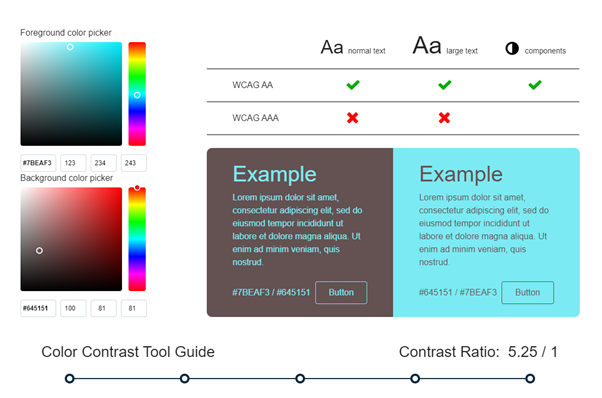Click the foreground red value field 123
The height and width of the screenshot is (398, 602).
[73, 163]
